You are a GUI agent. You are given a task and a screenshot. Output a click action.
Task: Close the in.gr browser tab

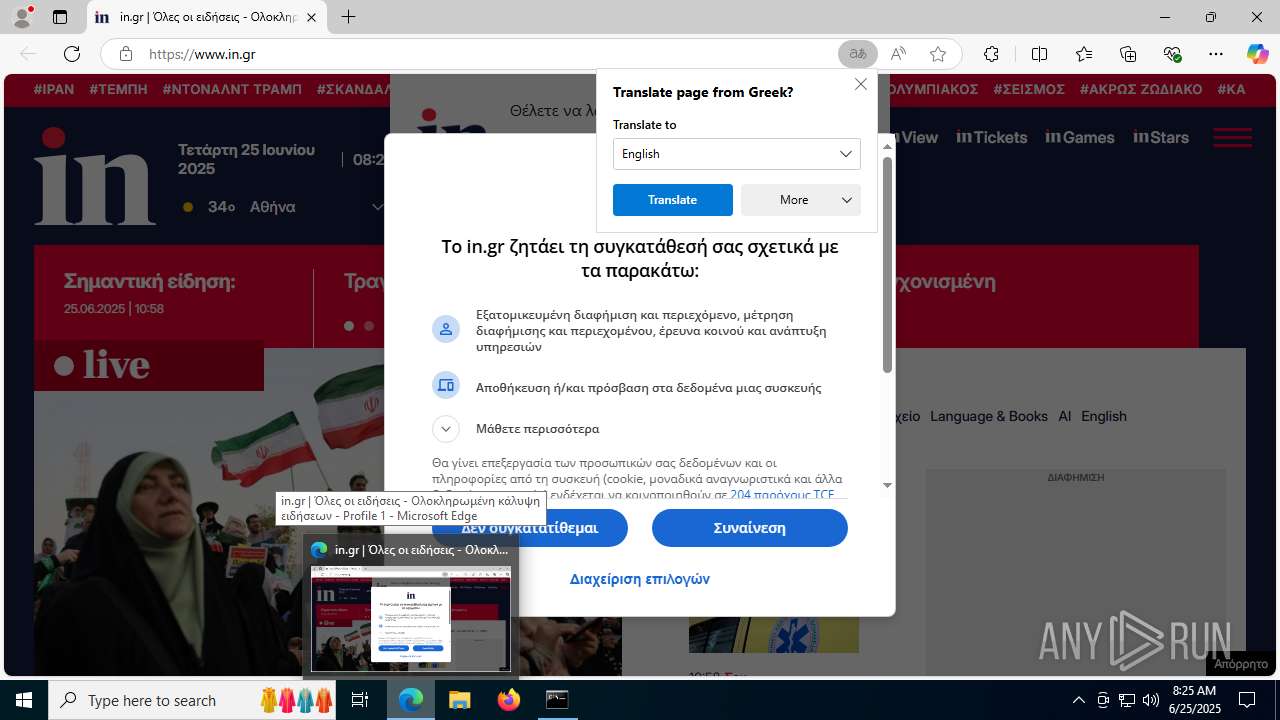[x=312, y=17]
